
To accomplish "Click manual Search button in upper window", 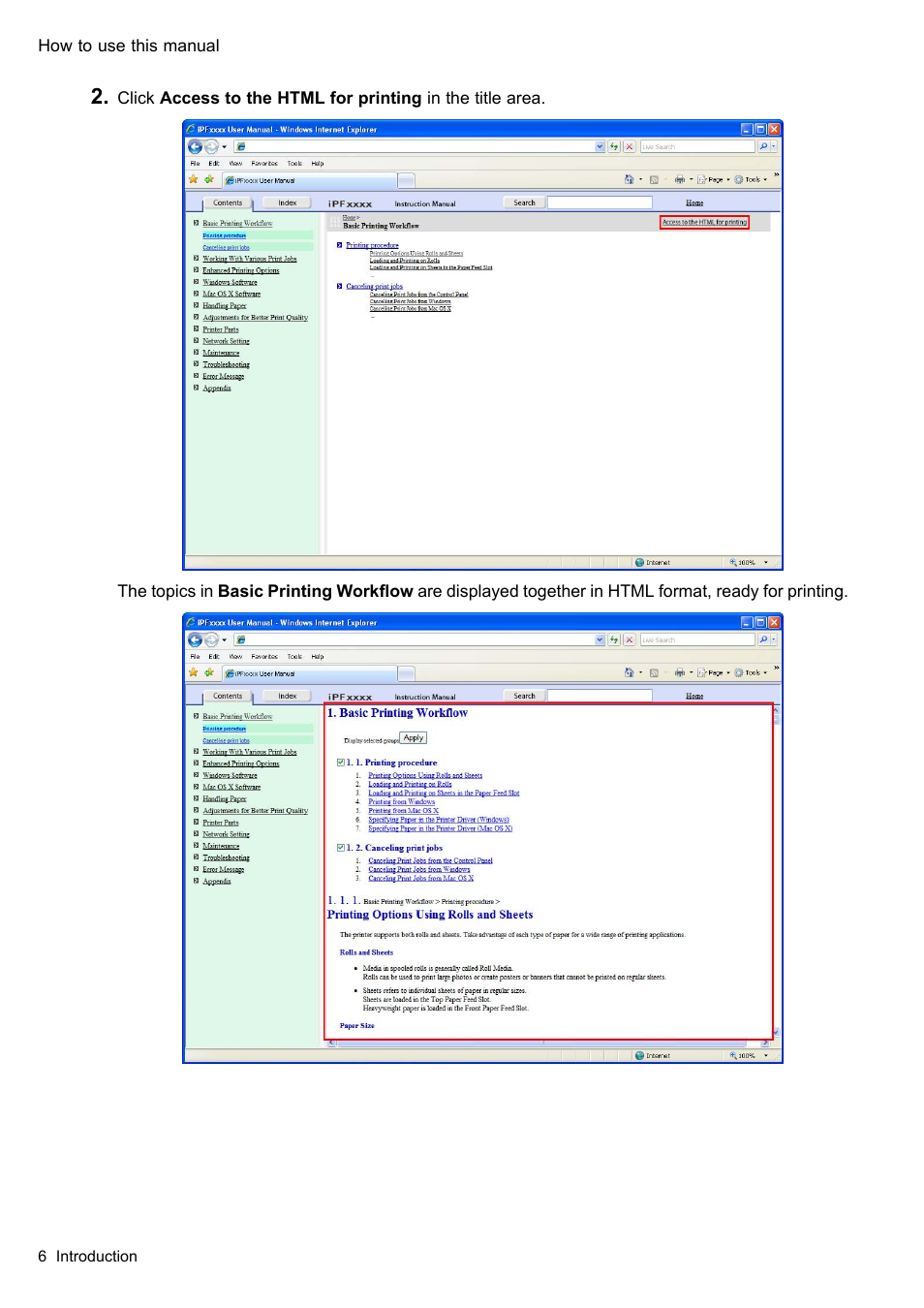I will tap(524, 202).
